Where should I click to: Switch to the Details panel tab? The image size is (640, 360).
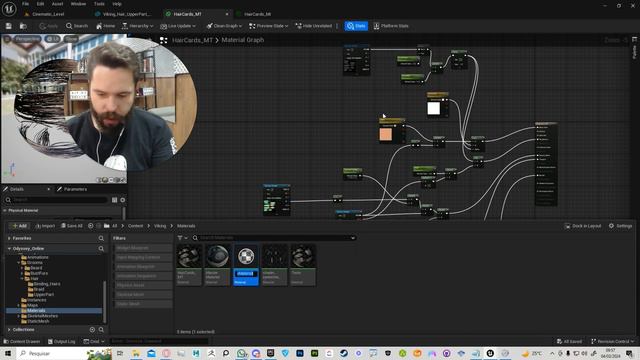coord(17,189)
